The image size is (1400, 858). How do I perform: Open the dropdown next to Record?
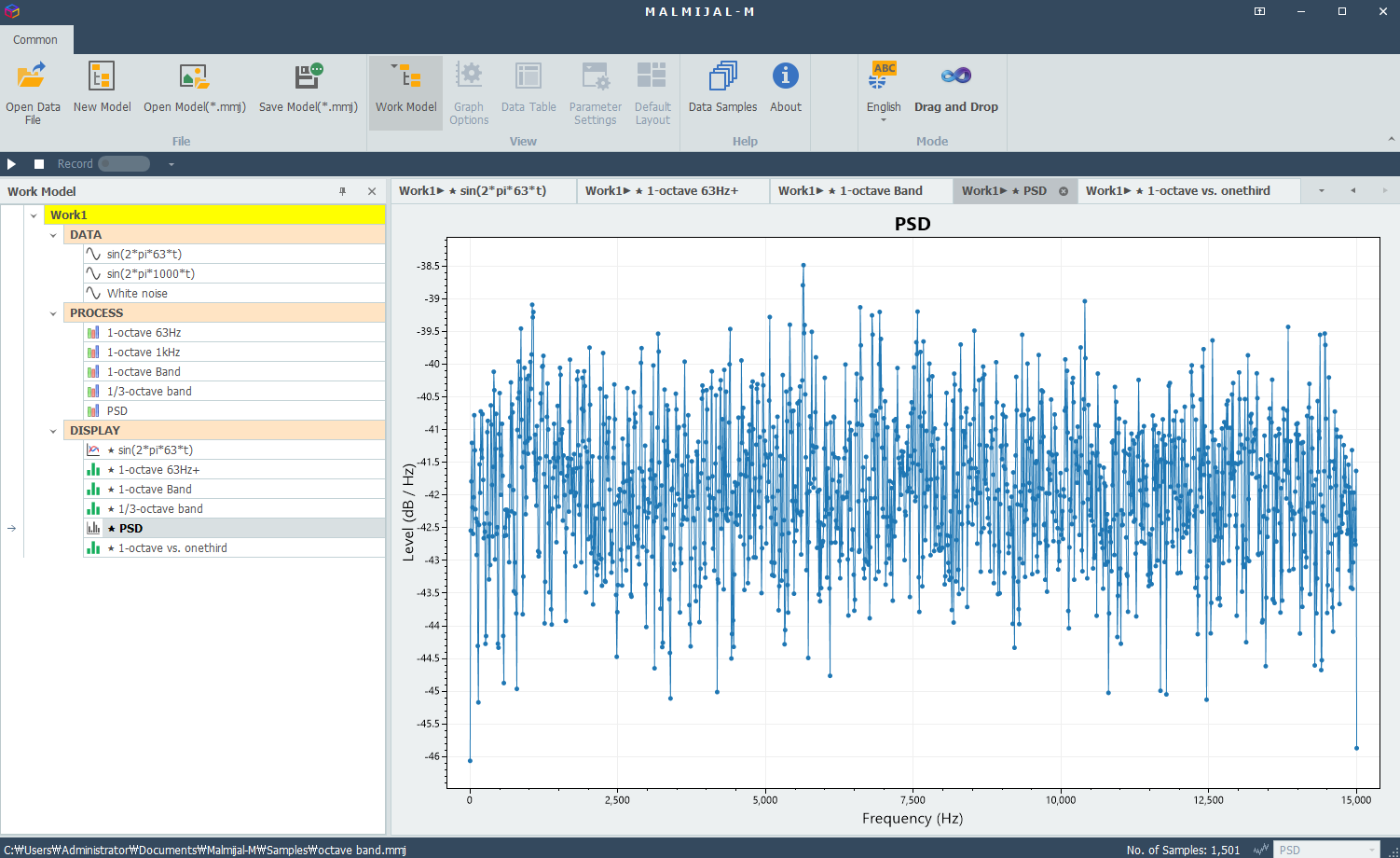coord(172,164)
